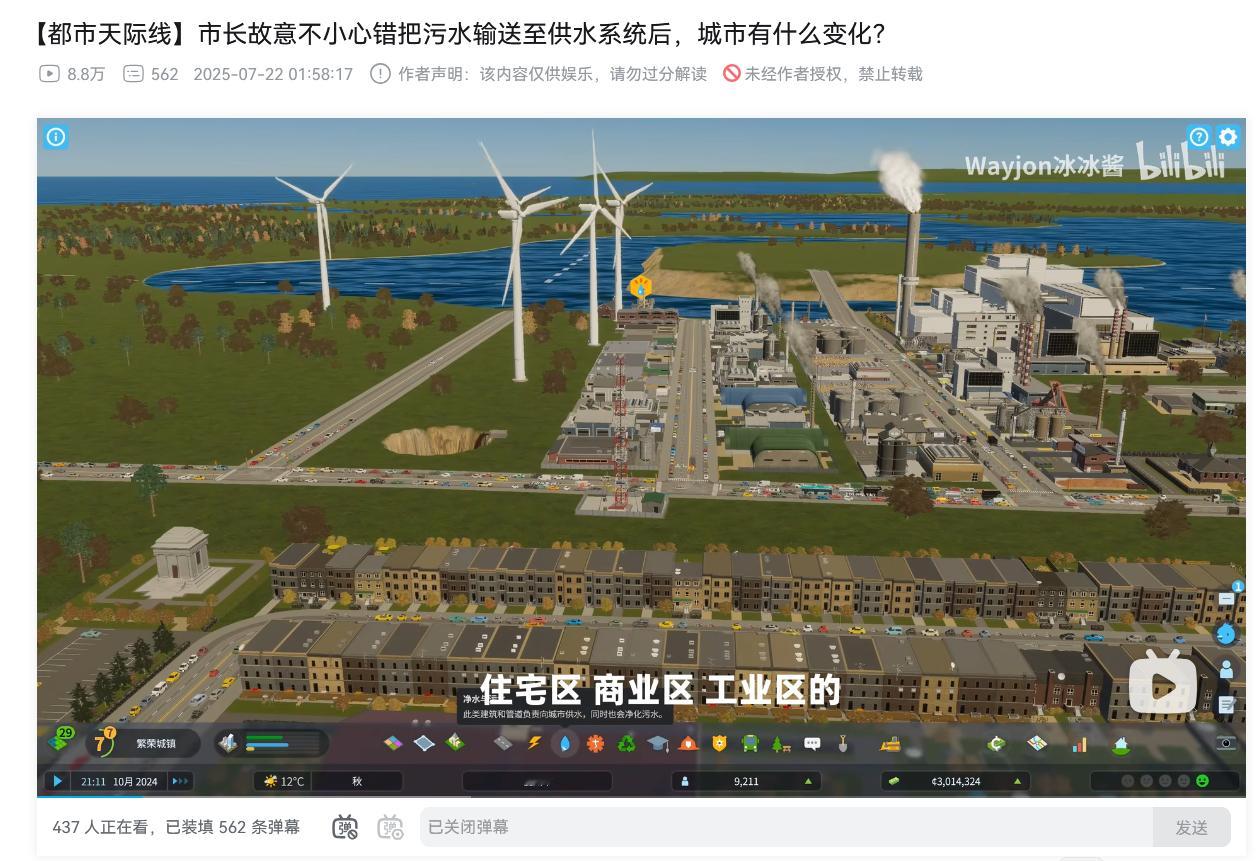The width and height of the screenshot is (1260, 861).
Task: Select the roads tool icon
Action: pyautogui.click(x=504, y=743)
